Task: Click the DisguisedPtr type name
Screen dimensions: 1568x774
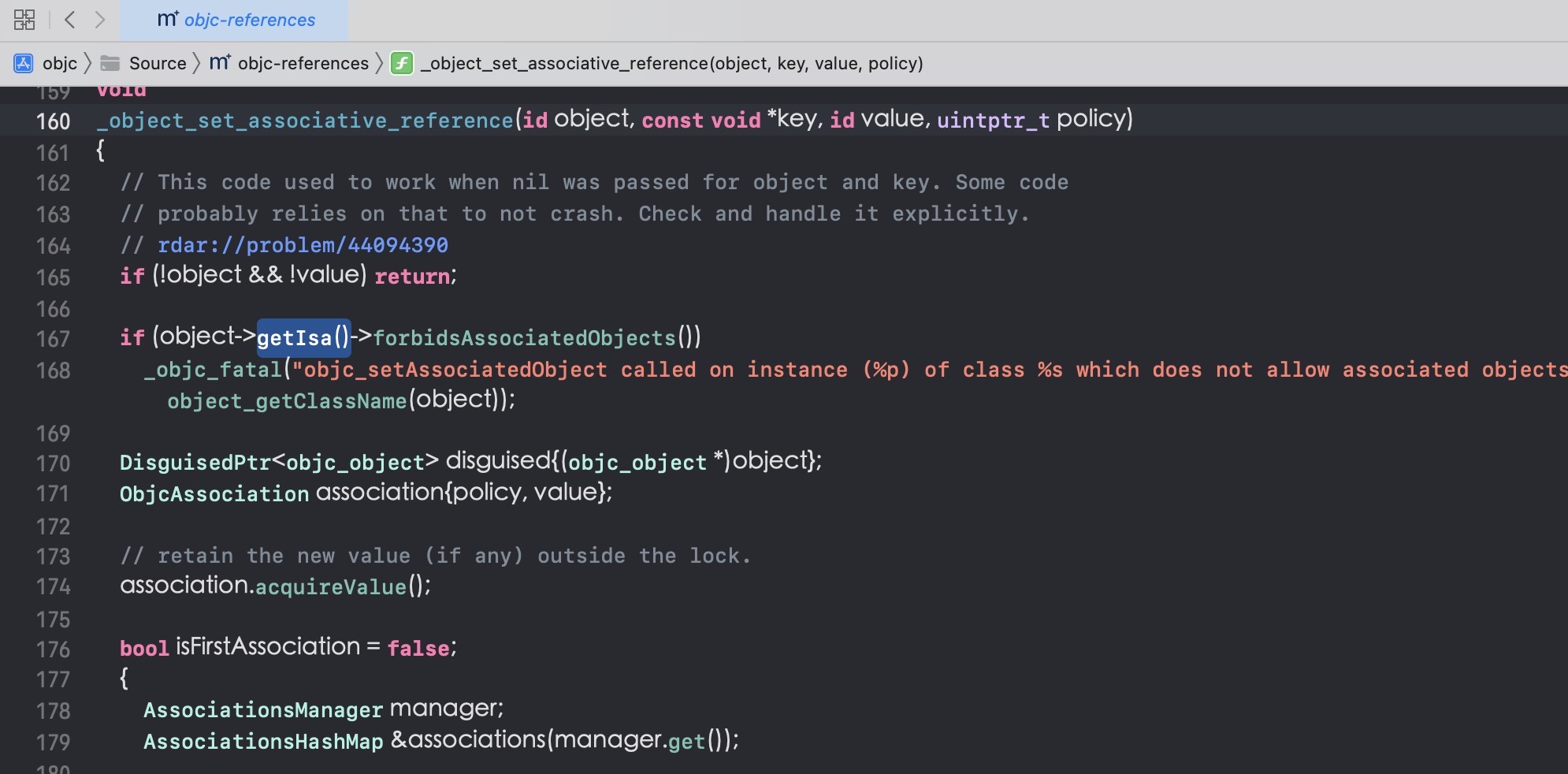Action: pos(195,463)
